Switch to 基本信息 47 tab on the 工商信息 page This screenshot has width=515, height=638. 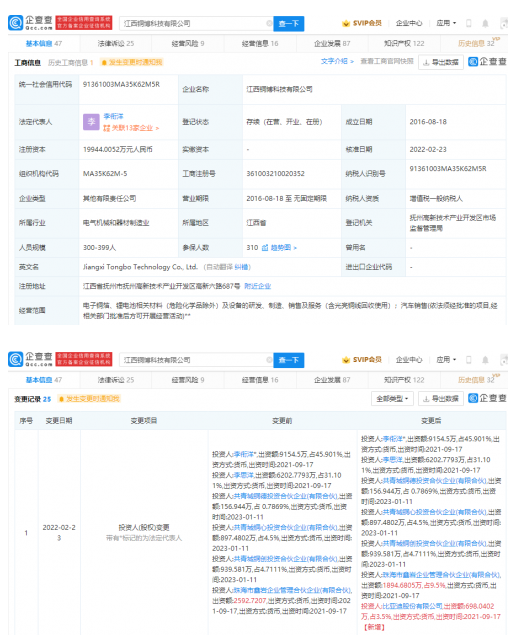(x=44, y=44)
